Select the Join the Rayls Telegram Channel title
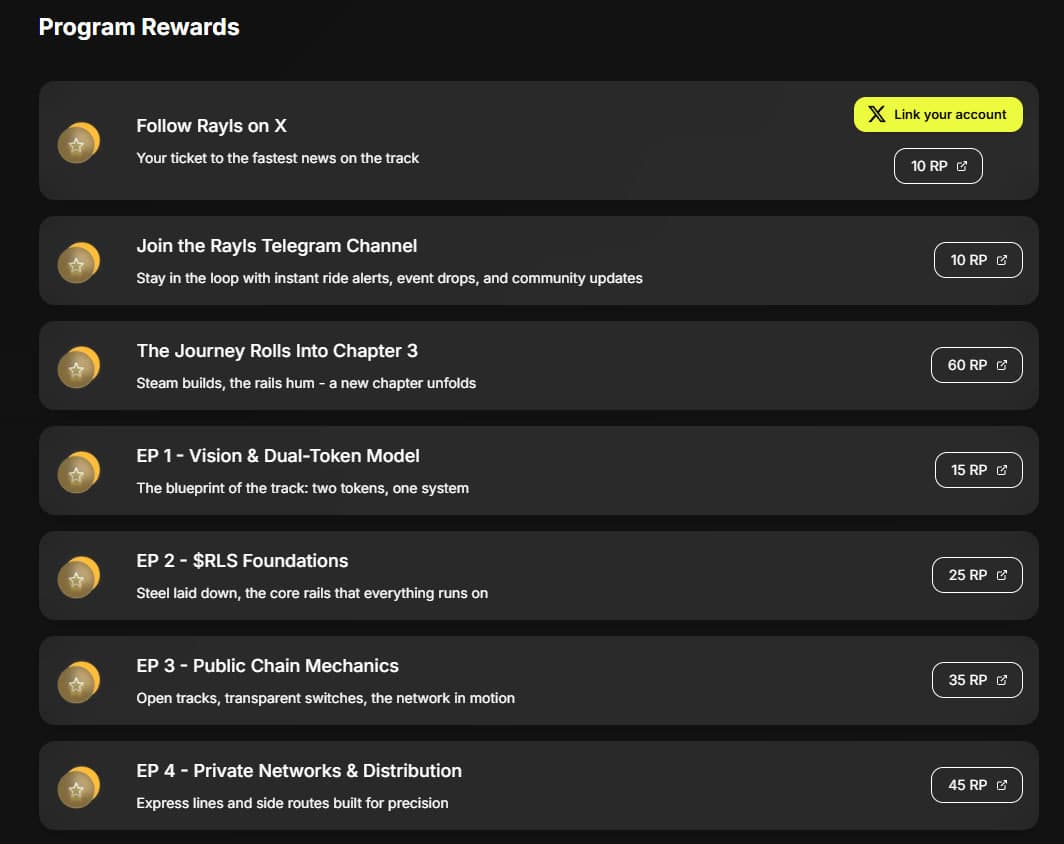This screenshot has width=1064, height=844. point(276,246)
